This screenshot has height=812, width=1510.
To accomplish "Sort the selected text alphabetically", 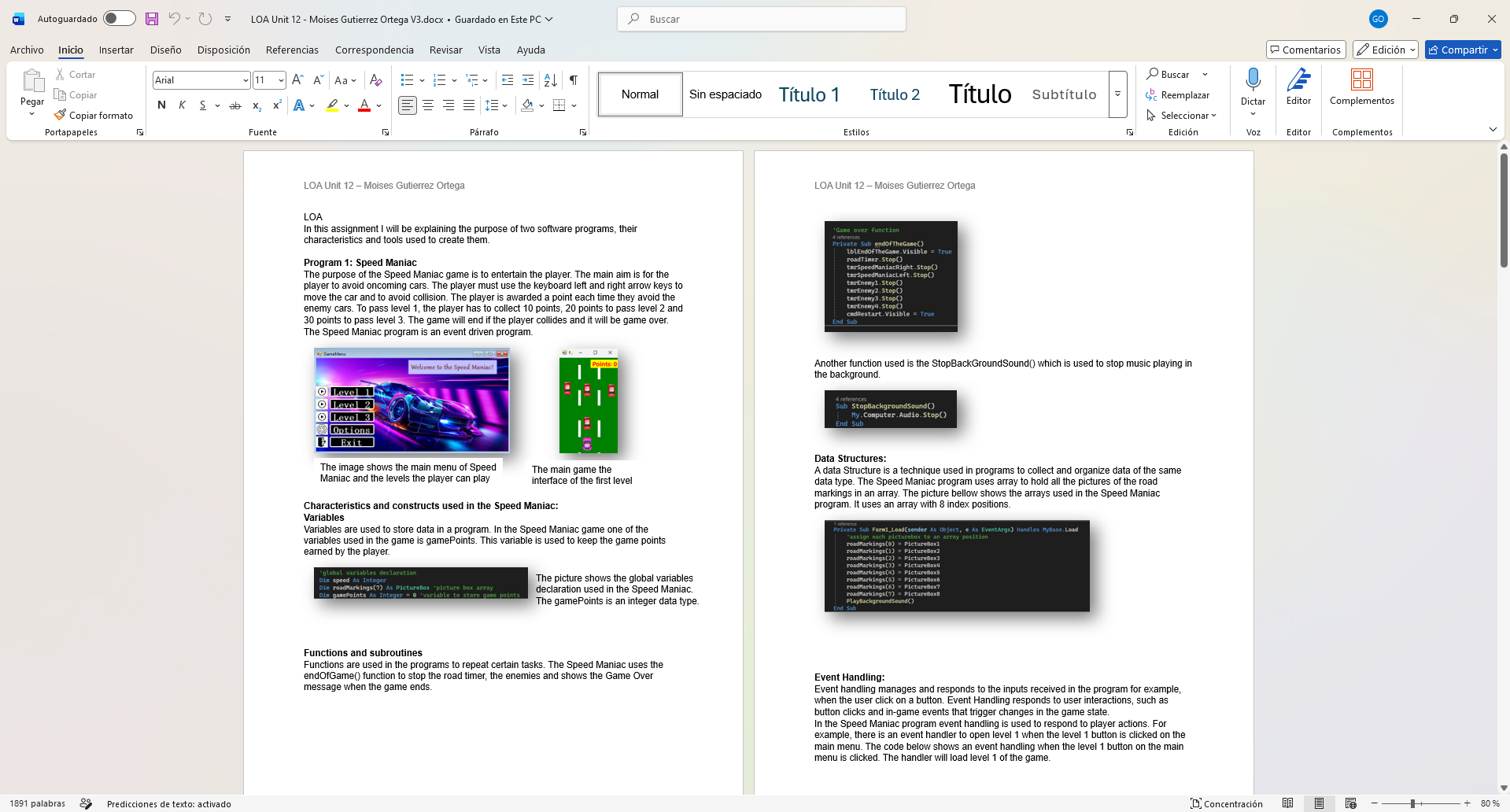I will [x=551, y=80].
